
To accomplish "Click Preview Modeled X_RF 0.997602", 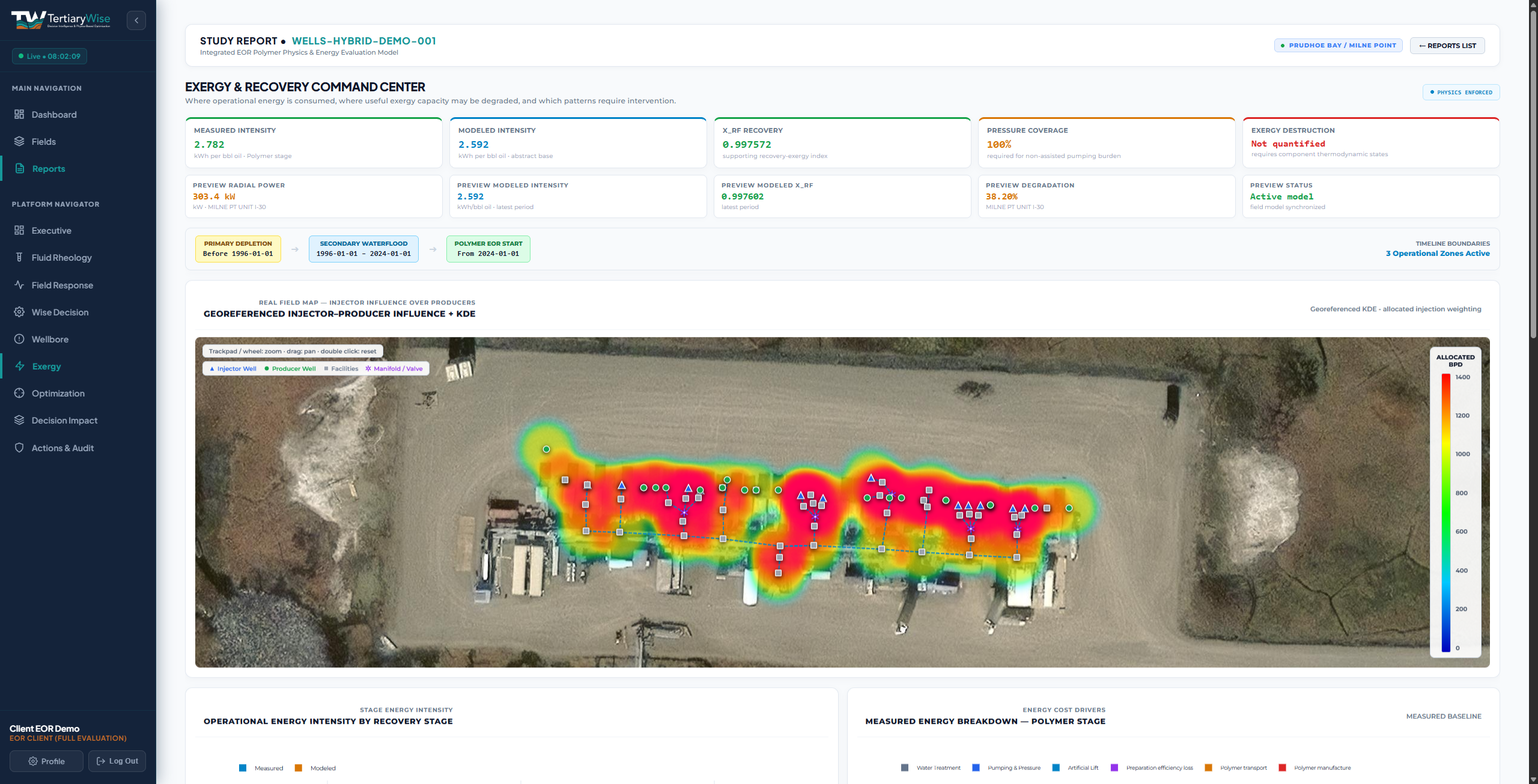I will (x=743, y=197).
